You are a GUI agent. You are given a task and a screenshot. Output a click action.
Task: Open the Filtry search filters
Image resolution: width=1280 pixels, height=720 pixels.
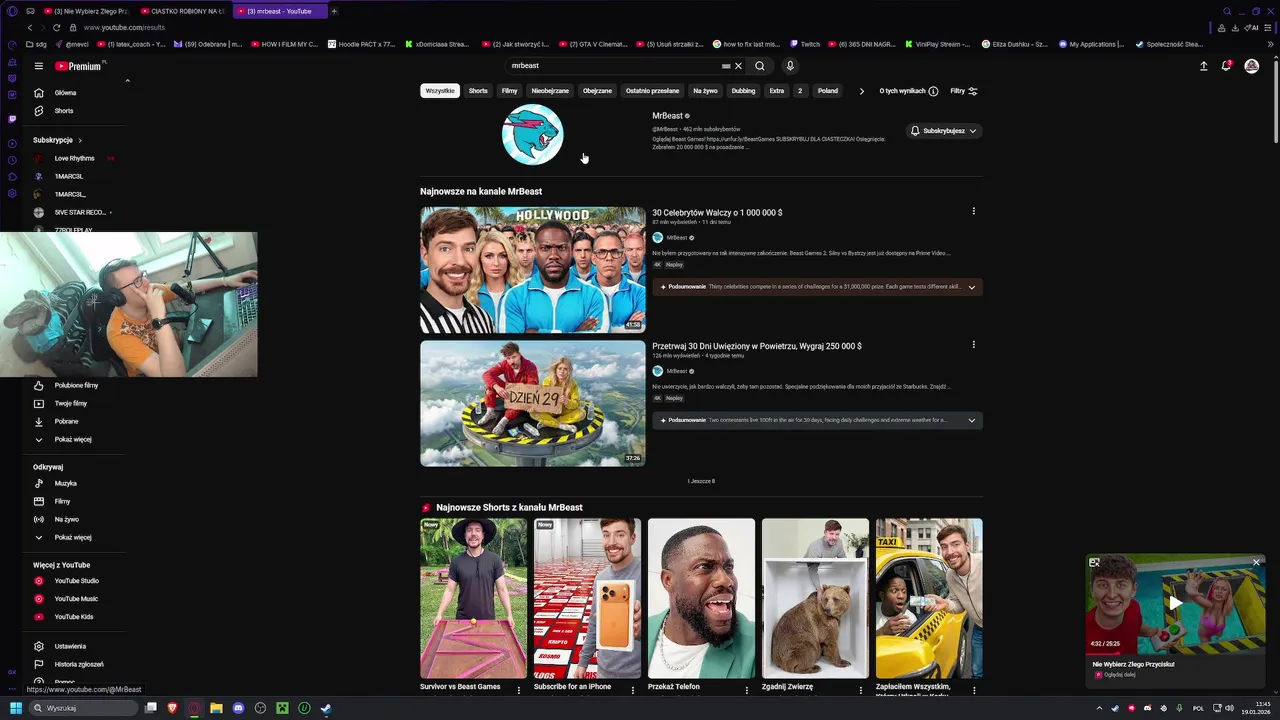(964, 91)
